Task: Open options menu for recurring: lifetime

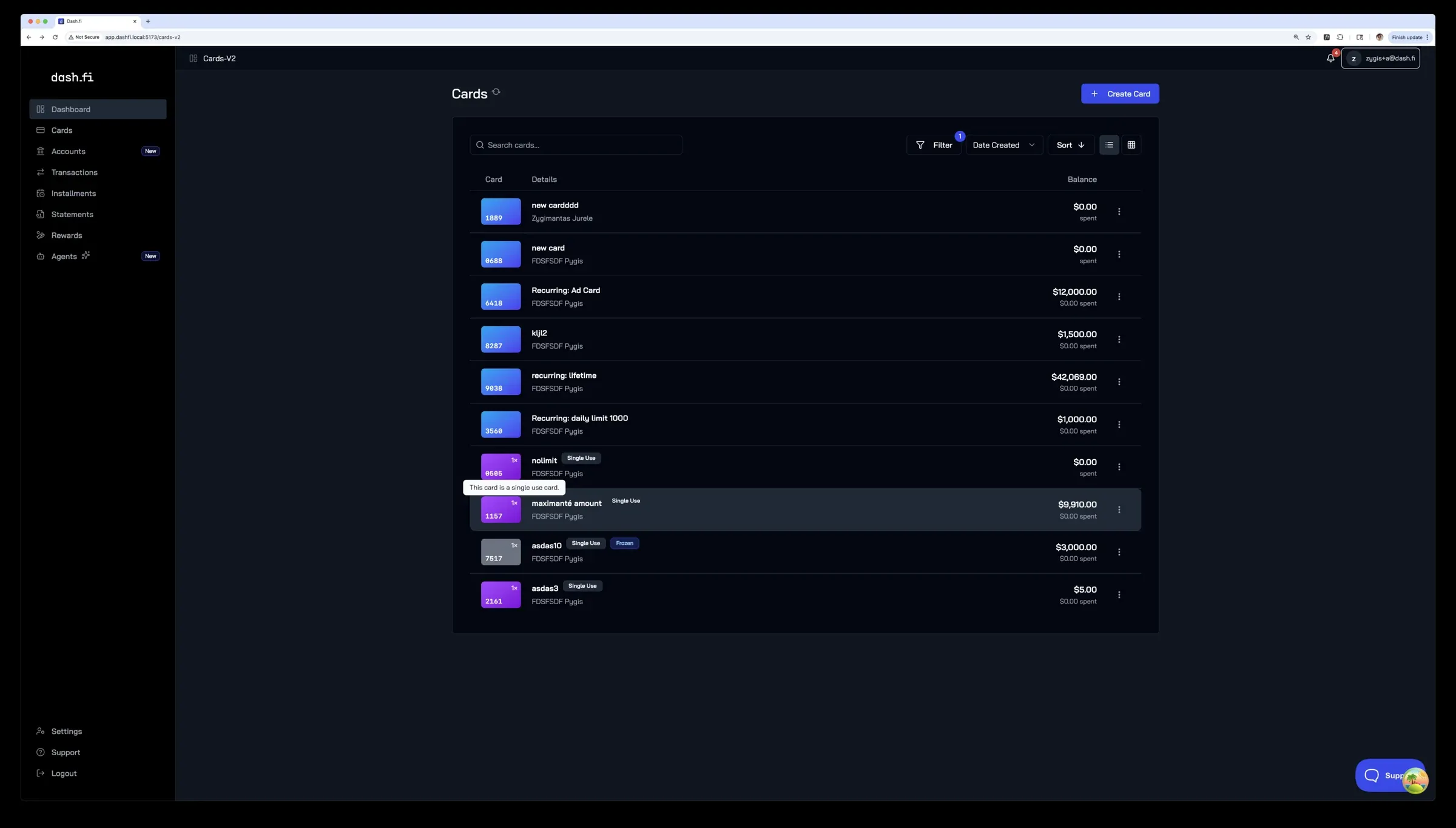Action: point(1119,382)
